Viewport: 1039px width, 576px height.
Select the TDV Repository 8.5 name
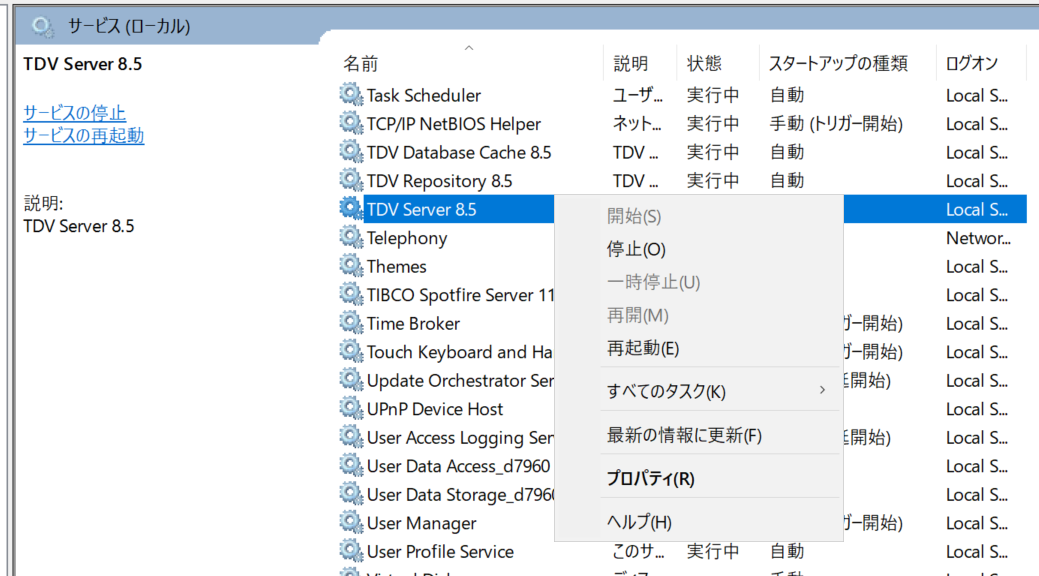pyautogui.click(x=439, y=181)
